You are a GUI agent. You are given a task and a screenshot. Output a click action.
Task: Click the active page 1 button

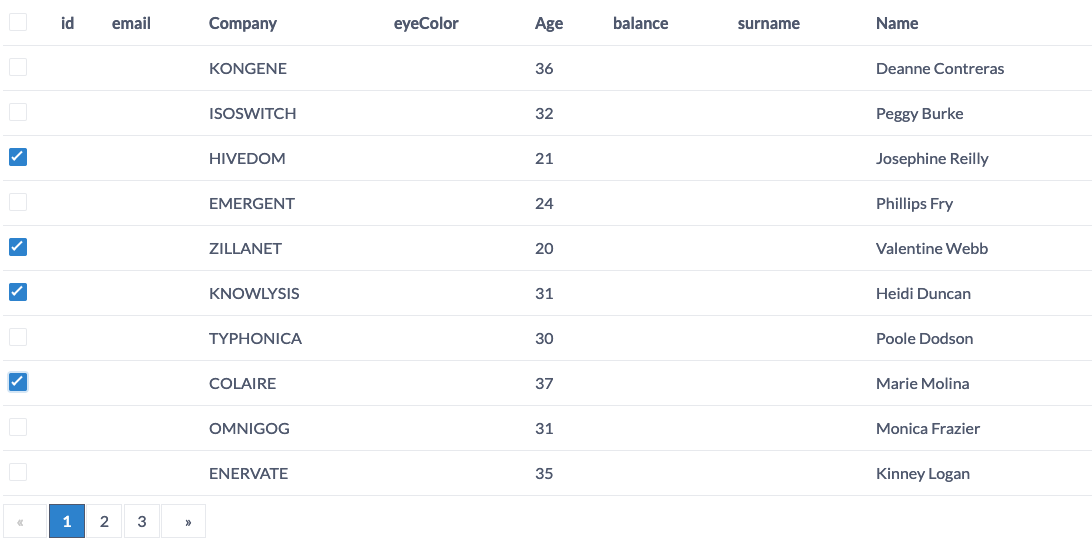67,521
